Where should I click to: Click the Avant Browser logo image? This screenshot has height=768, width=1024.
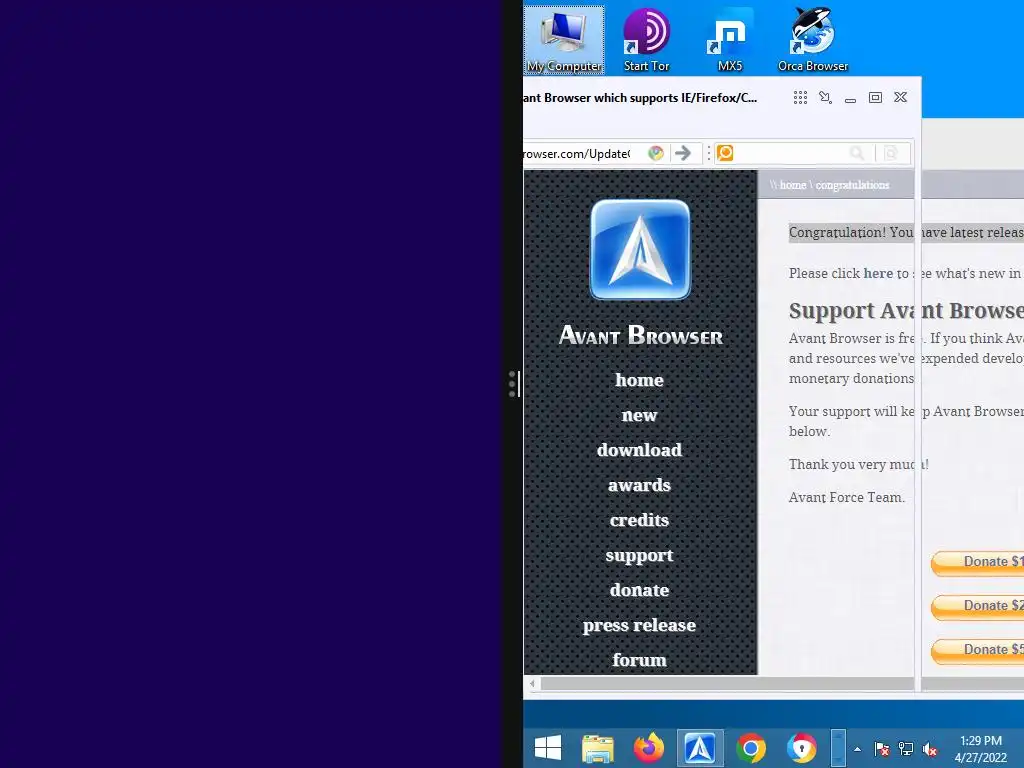click(x=640, y=249)
